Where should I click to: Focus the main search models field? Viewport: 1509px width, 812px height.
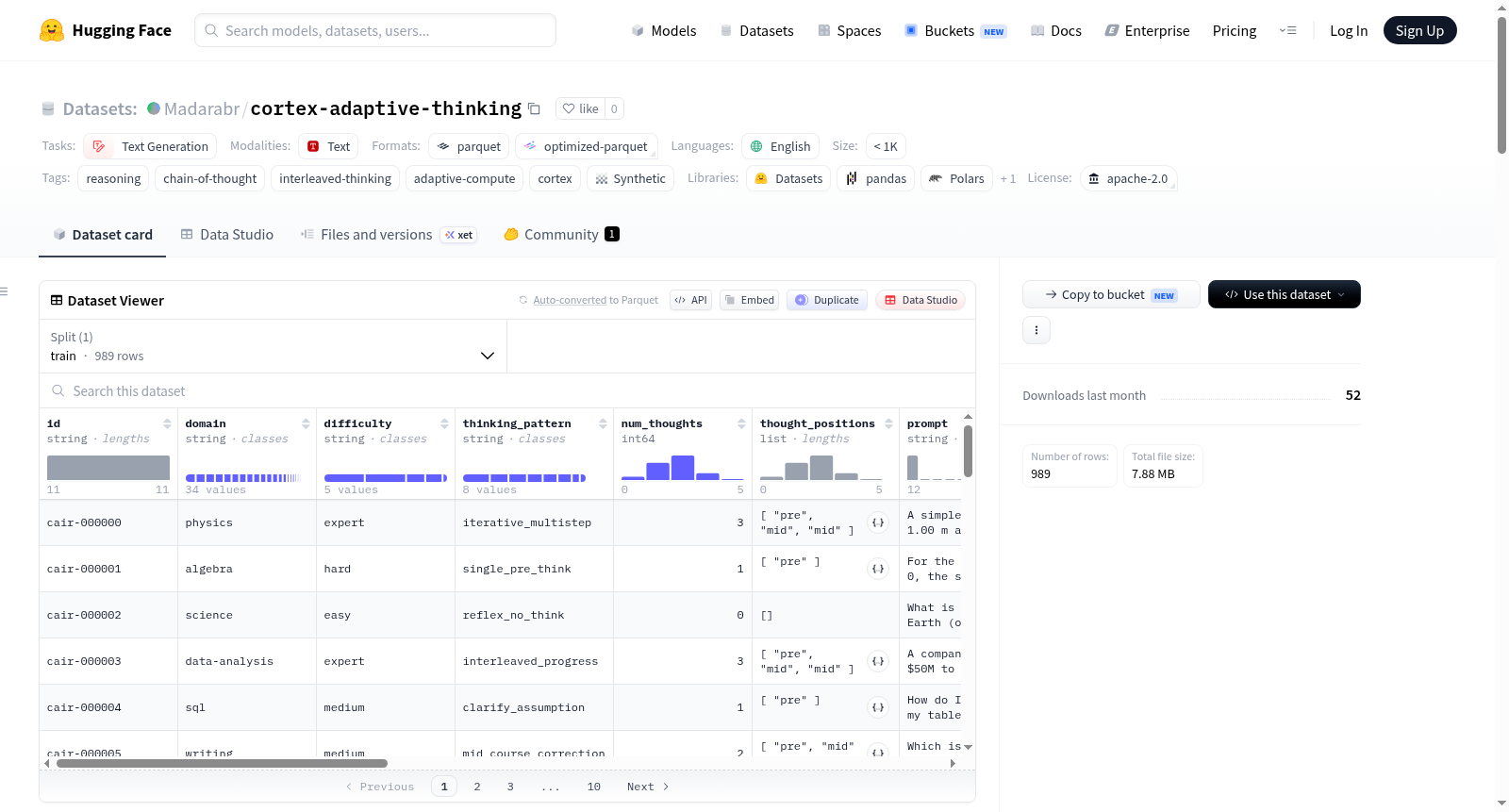pyautogui.click(x=375, y=30)
